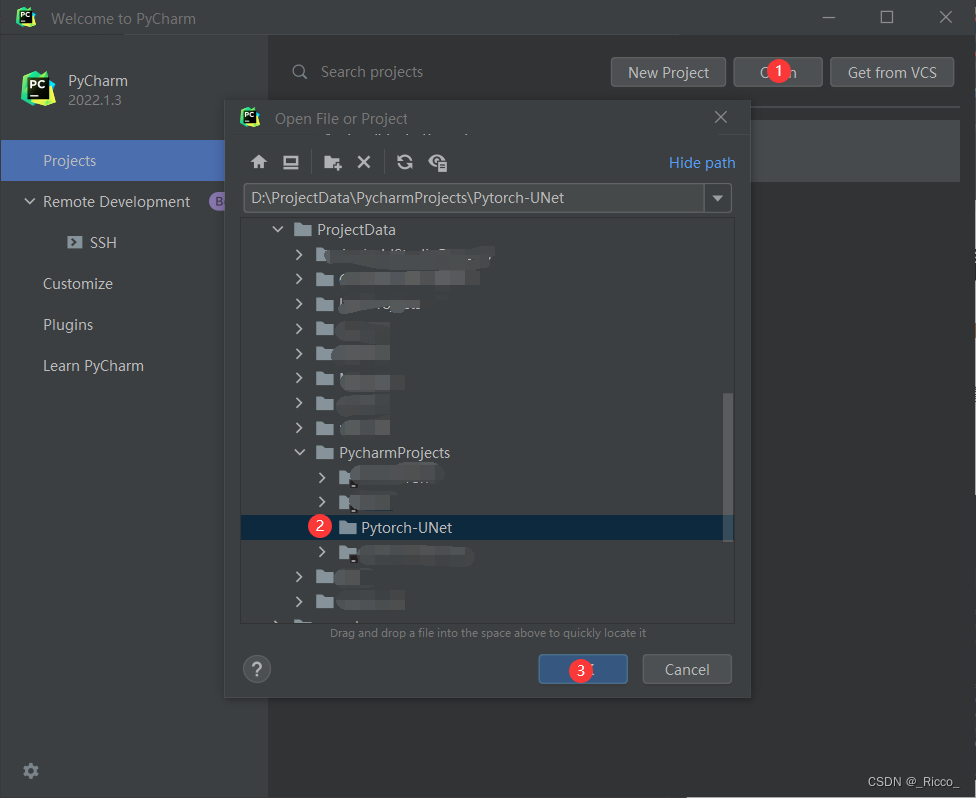This screenshot has height=798, width=976.
Task: Select PycharmProjects tree row
Action: 487,453
